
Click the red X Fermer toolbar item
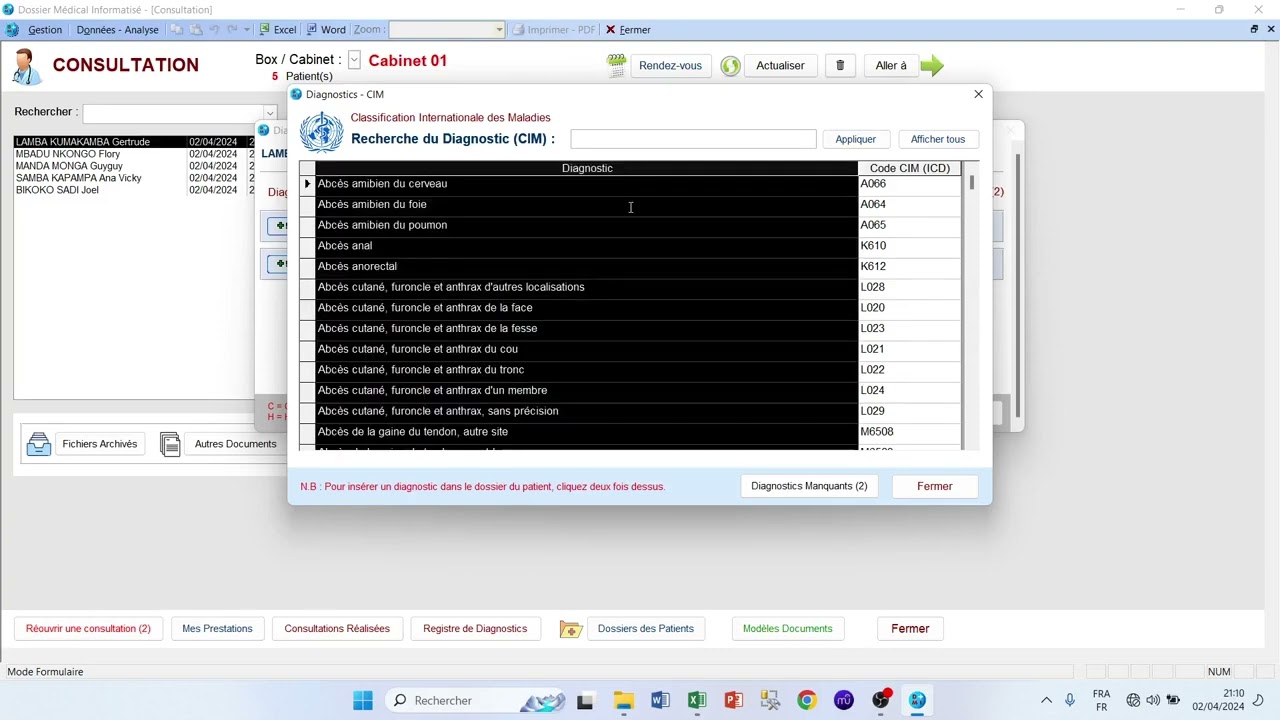tap(627, 30)
